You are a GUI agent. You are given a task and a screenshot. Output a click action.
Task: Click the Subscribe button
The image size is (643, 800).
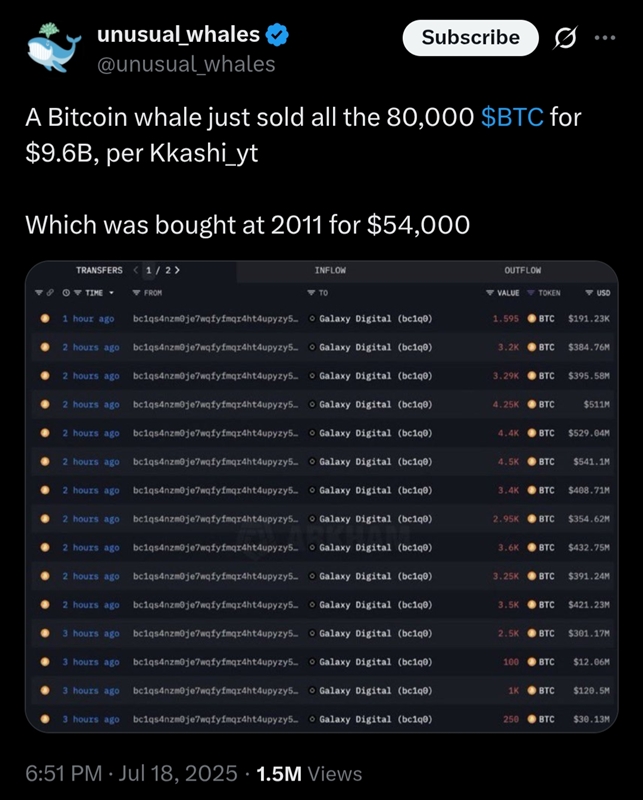(469, 36)
